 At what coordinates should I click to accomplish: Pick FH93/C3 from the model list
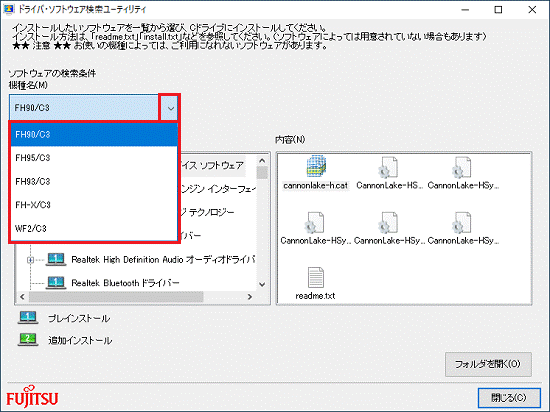click(x=94, y=182)
